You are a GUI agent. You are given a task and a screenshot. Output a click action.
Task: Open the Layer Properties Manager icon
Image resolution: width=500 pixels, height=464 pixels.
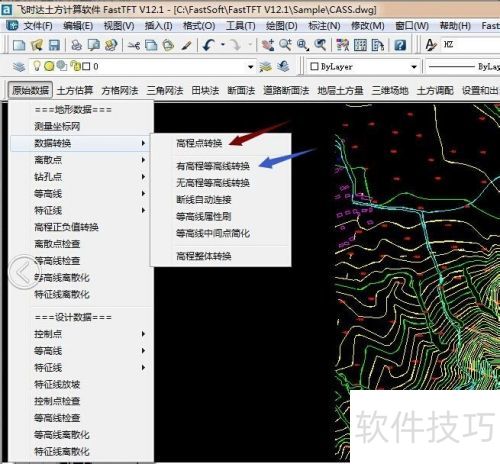(x=19, y=67)
